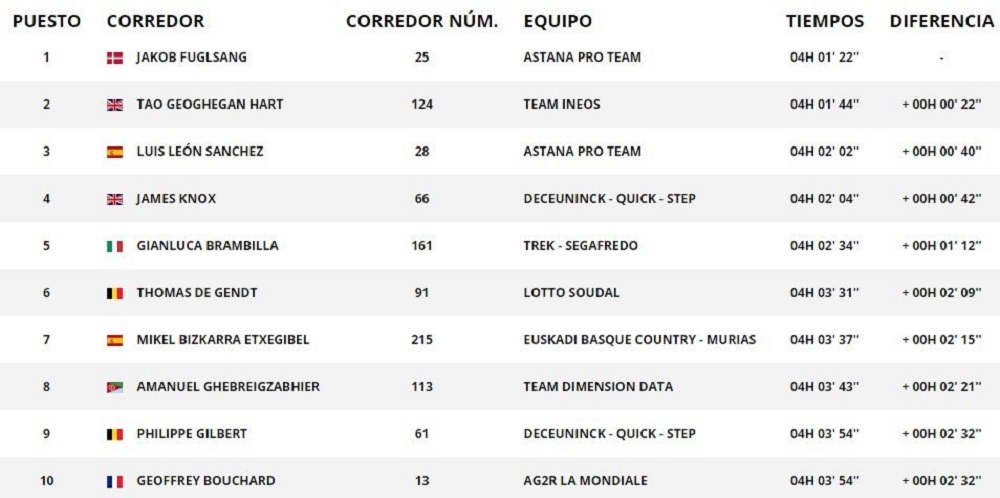Open rider Philippe Gilbert's name
The height and width of the screenshot is (498, 1000).
191,434
